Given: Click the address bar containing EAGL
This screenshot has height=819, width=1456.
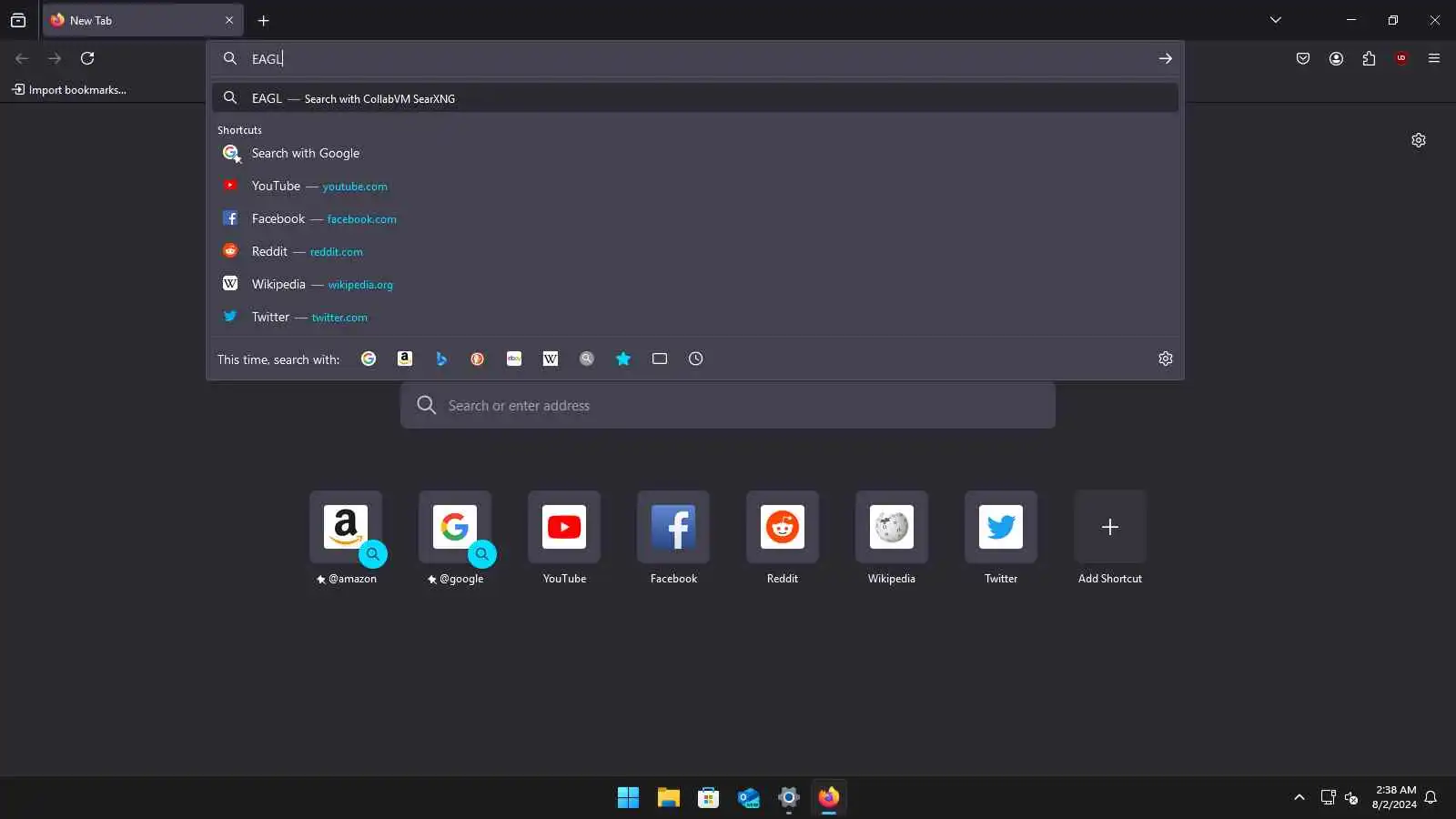Looking at the screenshot, I should (695, 58).
